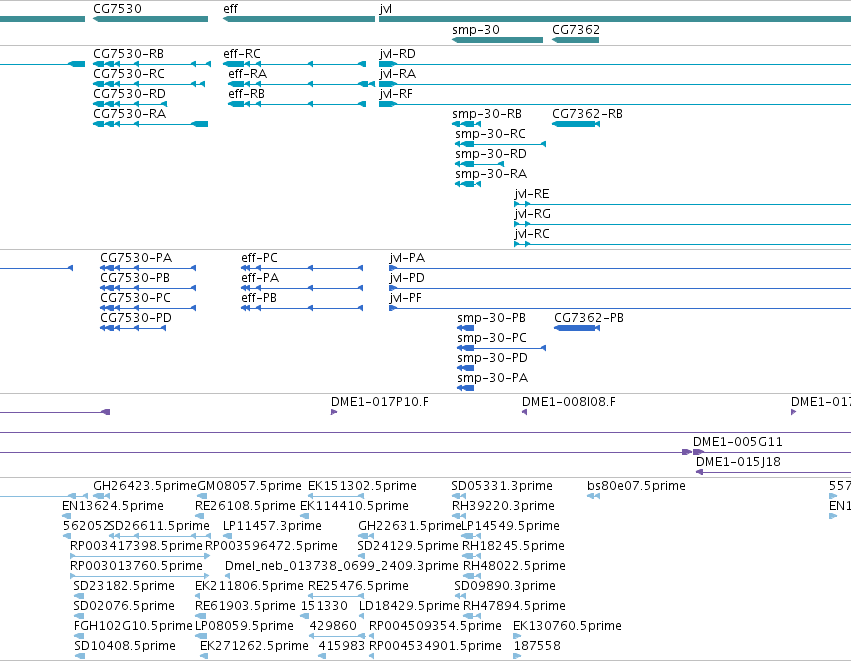Viewport: 851px width, 661px height.
Task: Click EST label RP004534901.5prime
Action: click(435, 647)
